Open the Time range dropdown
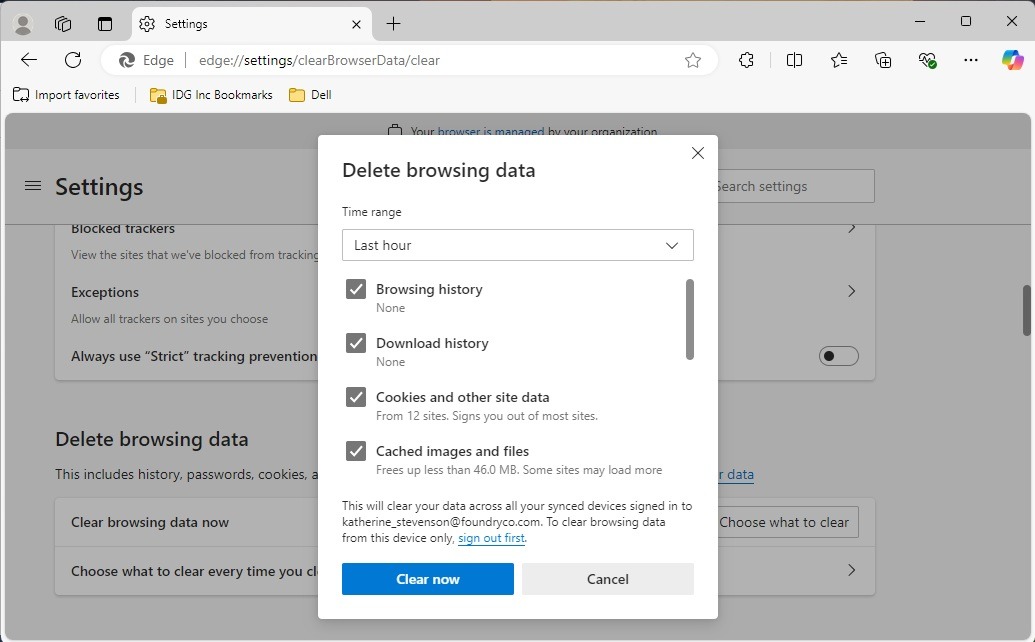Viewport: 1035px width, 642px height. pos(518,245)
